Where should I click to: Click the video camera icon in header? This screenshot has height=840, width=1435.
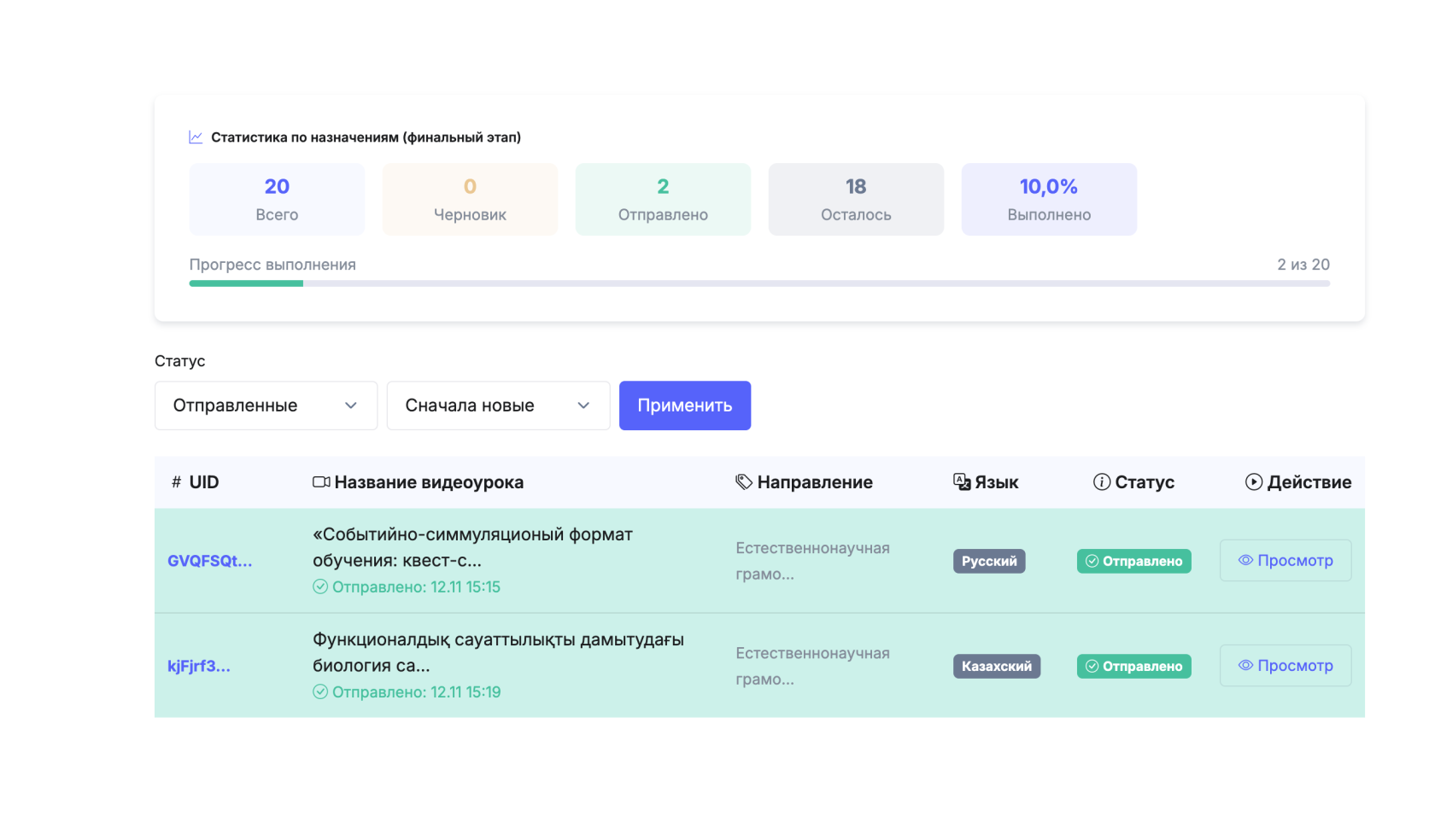click(x=321, y=482)
